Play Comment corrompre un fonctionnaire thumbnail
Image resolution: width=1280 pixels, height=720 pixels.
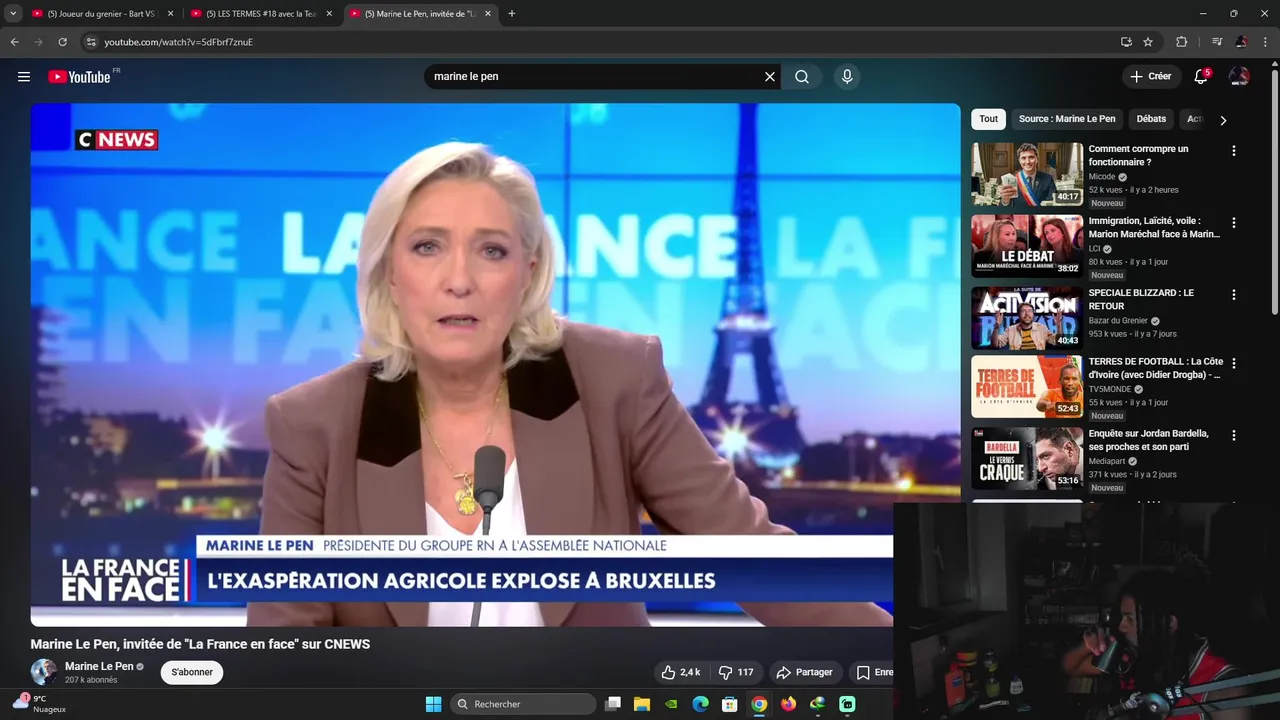[x=1027, y=174]
